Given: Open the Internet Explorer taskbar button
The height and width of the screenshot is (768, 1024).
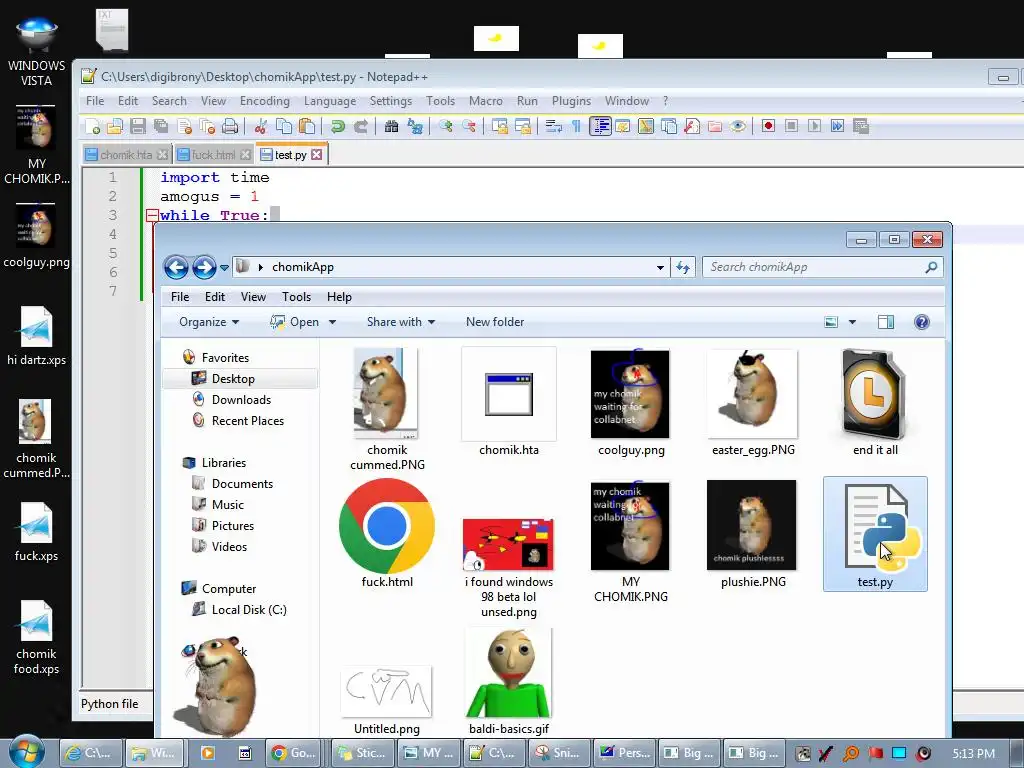Looking at the screenshot, I should (x=90, y=753).
